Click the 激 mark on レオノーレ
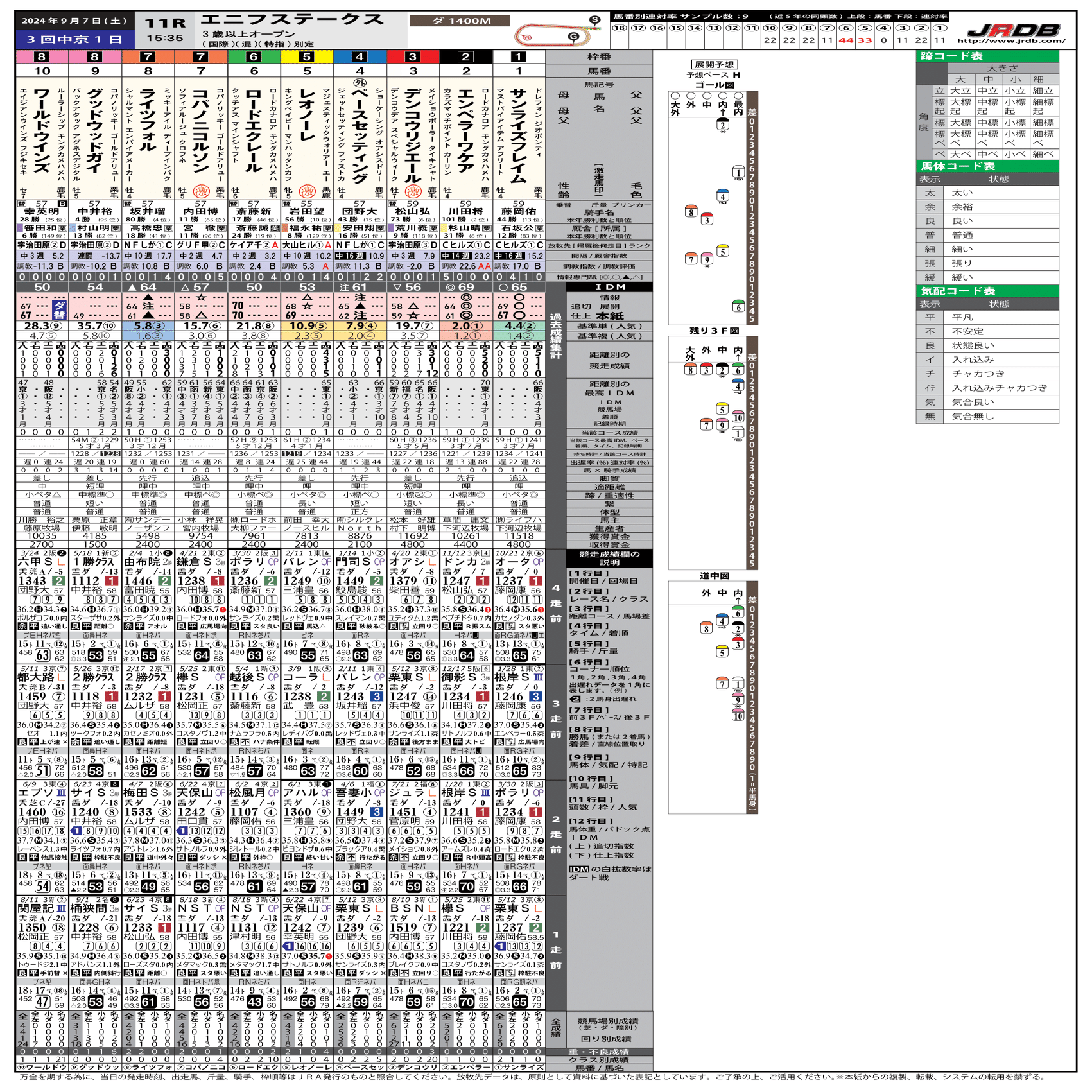The image size is (1092, 1092). pyautogui.click(x=308, y=191)
